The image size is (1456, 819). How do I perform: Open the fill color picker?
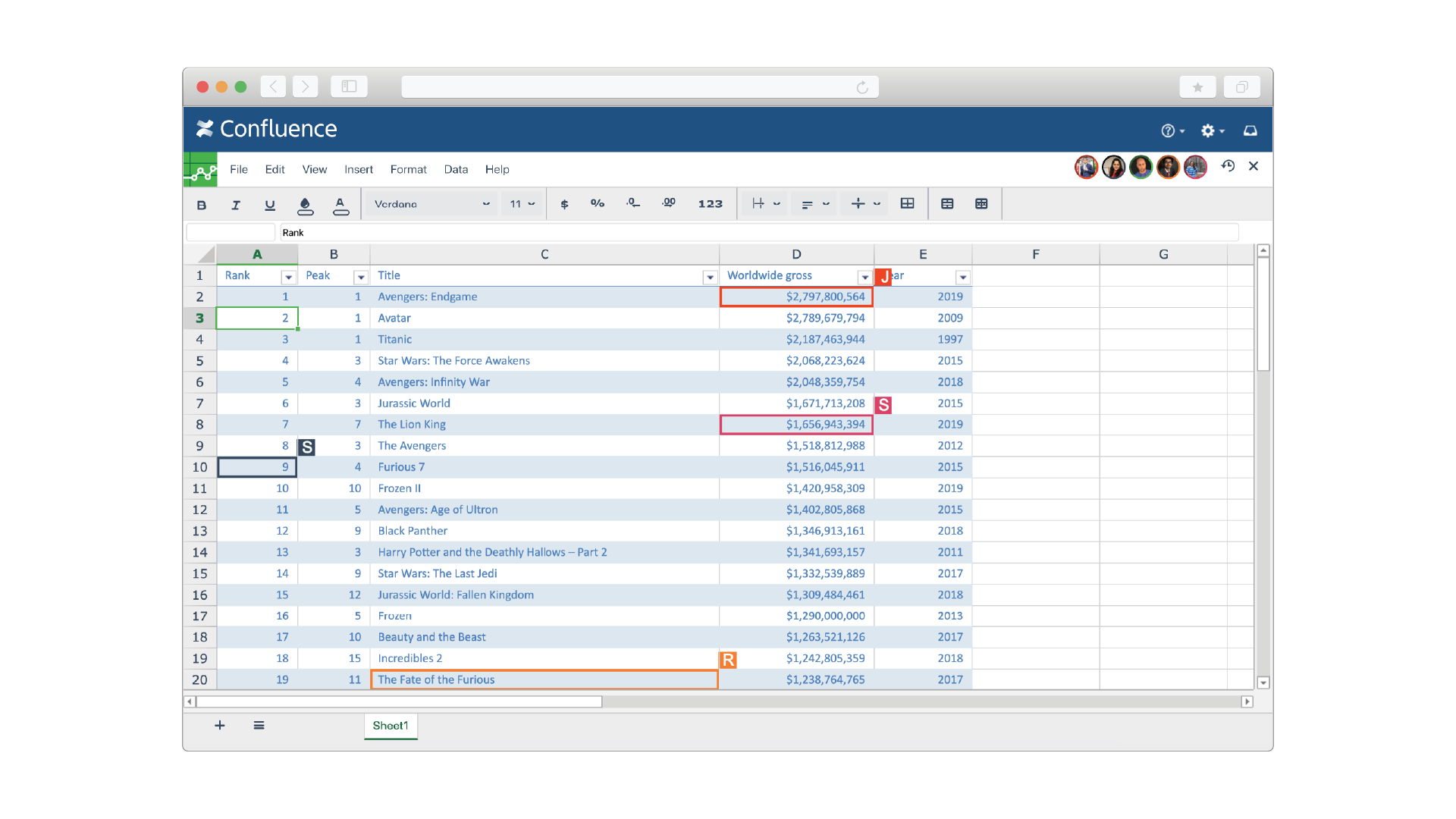coord(305,205)
